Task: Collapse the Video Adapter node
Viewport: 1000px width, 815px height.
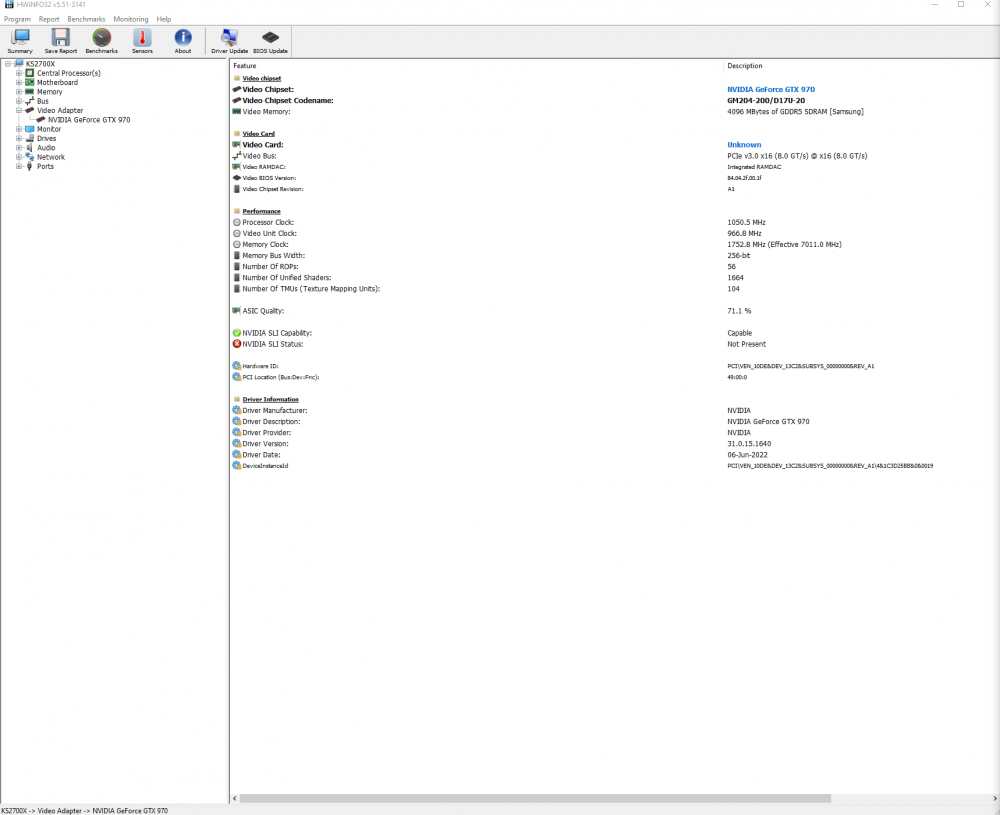Action: 19,110
